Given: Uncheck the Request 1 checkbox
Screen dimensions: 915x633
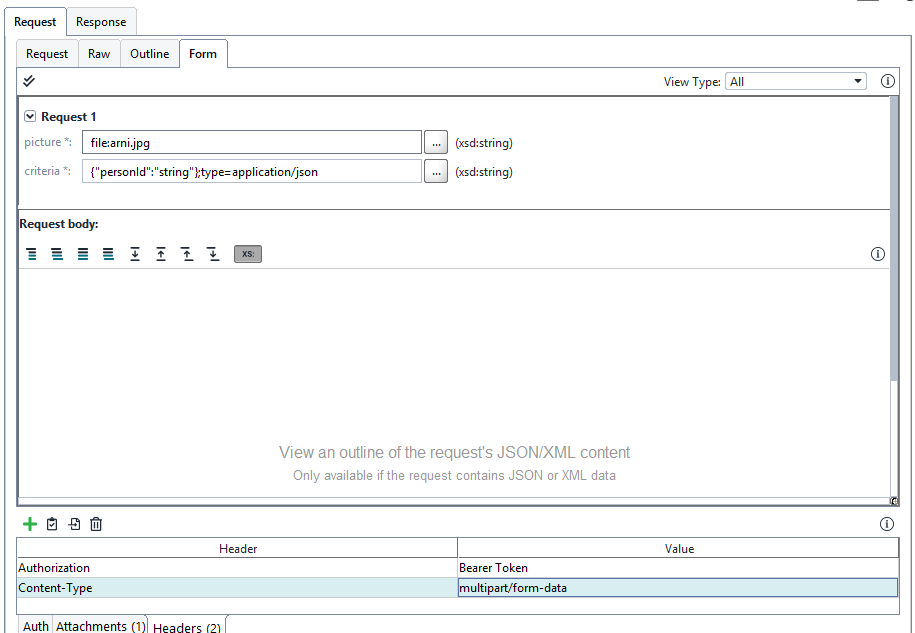Looking at the screenshot, I should coord(30,116).
